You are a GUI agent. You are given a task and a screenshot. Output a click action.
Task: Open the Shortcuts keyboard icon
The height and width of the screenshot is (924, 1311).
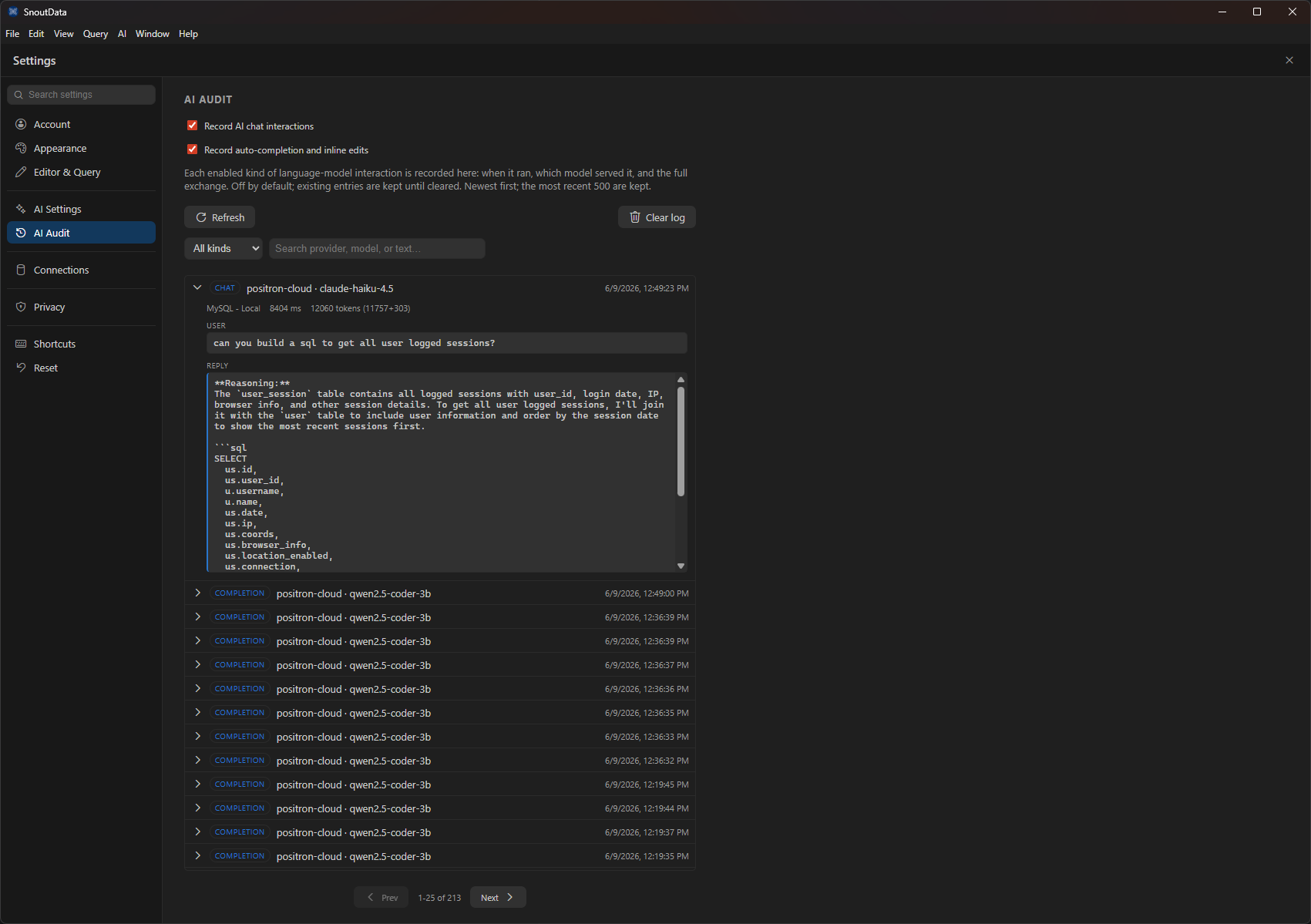[21, 344]
